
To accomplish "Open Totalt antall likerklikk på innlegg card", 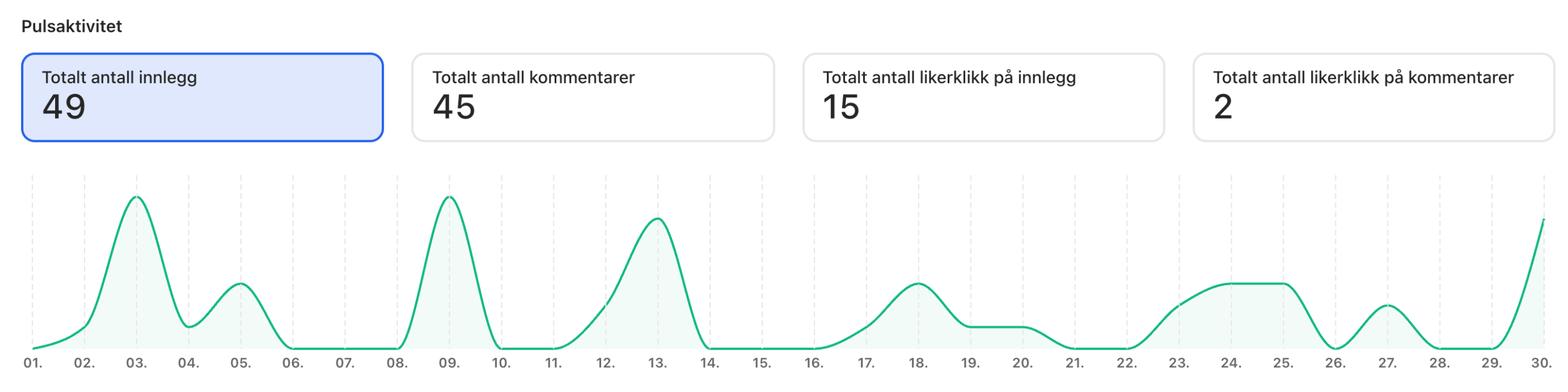I will coord(983,97).
